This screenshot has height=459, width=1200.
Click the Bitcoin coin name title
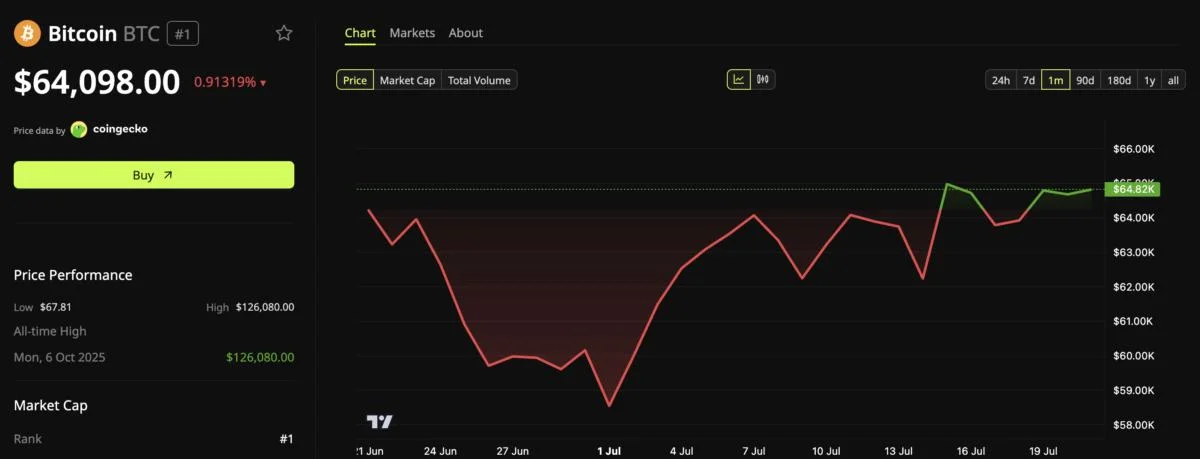point(82,34)
